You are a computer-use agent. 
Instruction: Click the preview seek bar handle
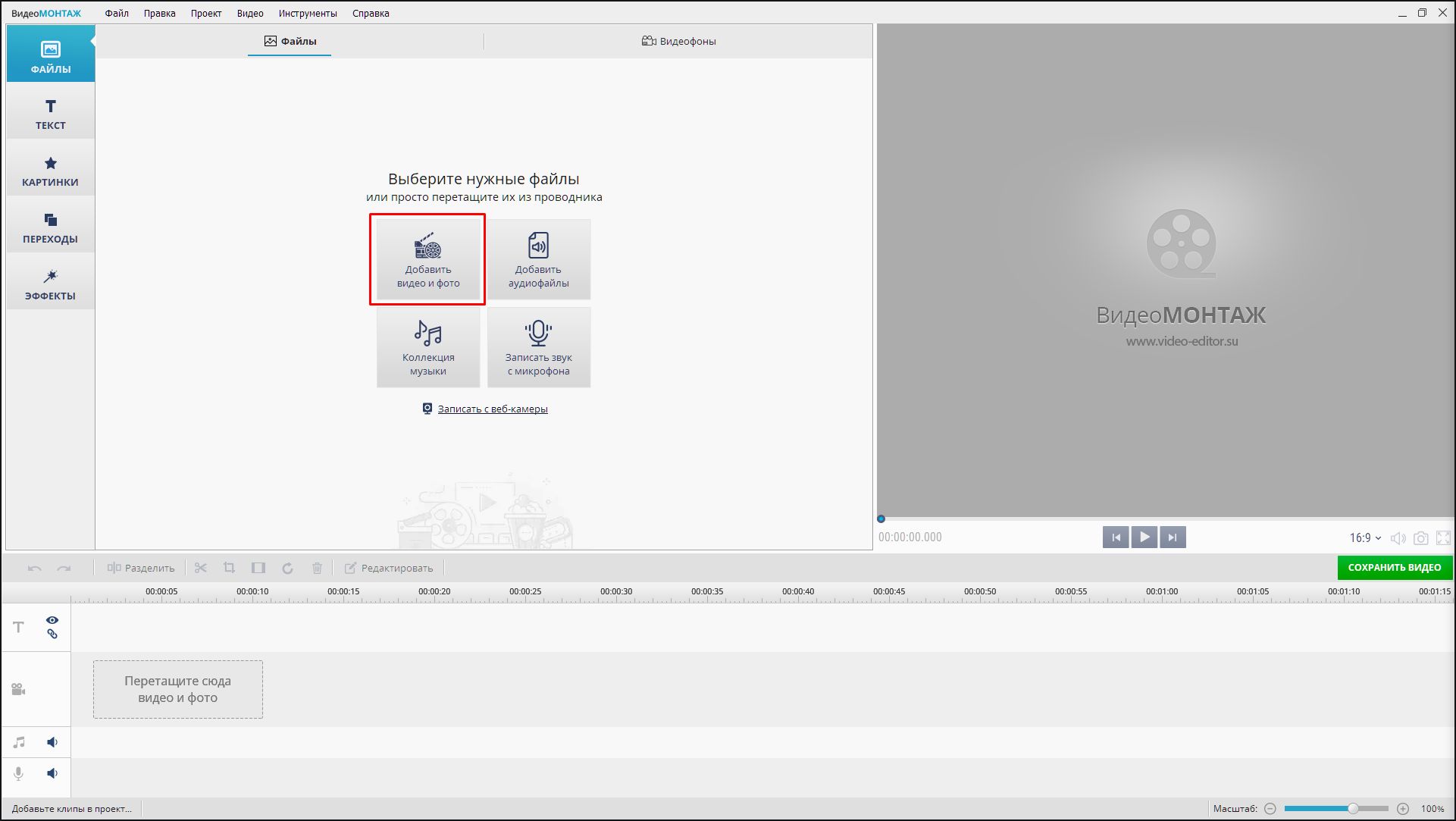[x=881, y=519]
